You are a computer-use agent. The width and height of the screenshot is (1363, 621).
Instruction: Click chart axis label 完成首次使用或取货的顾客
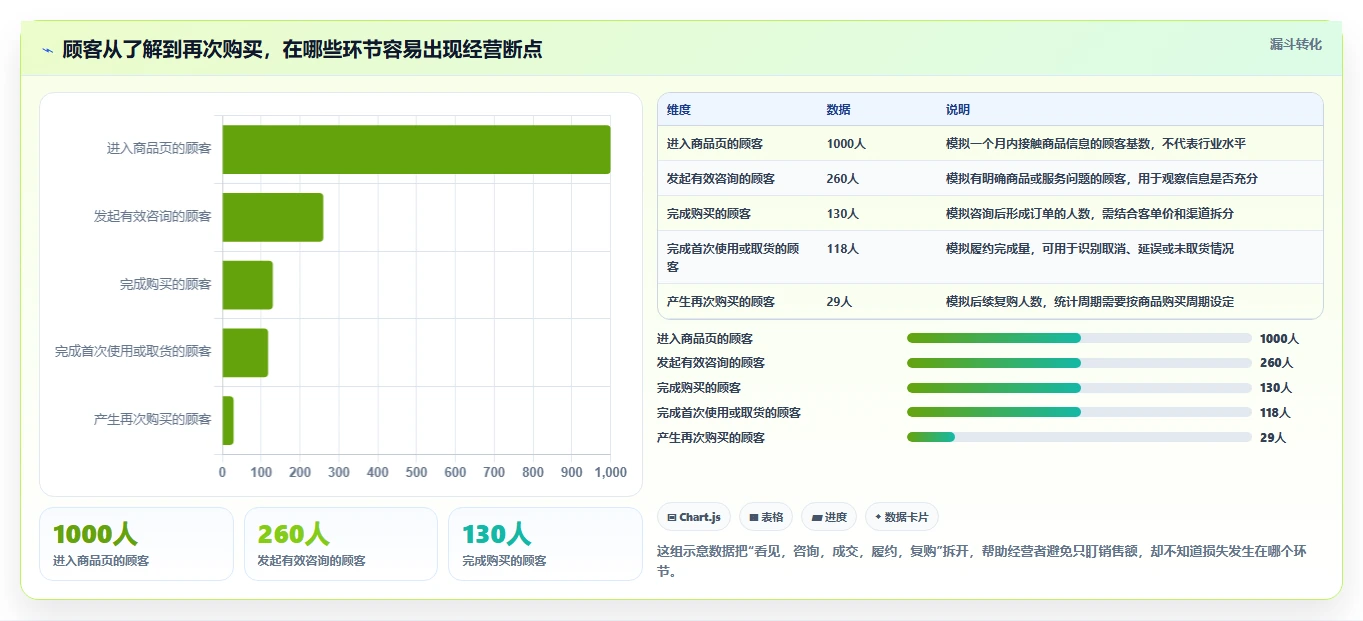tap(133, 351)
